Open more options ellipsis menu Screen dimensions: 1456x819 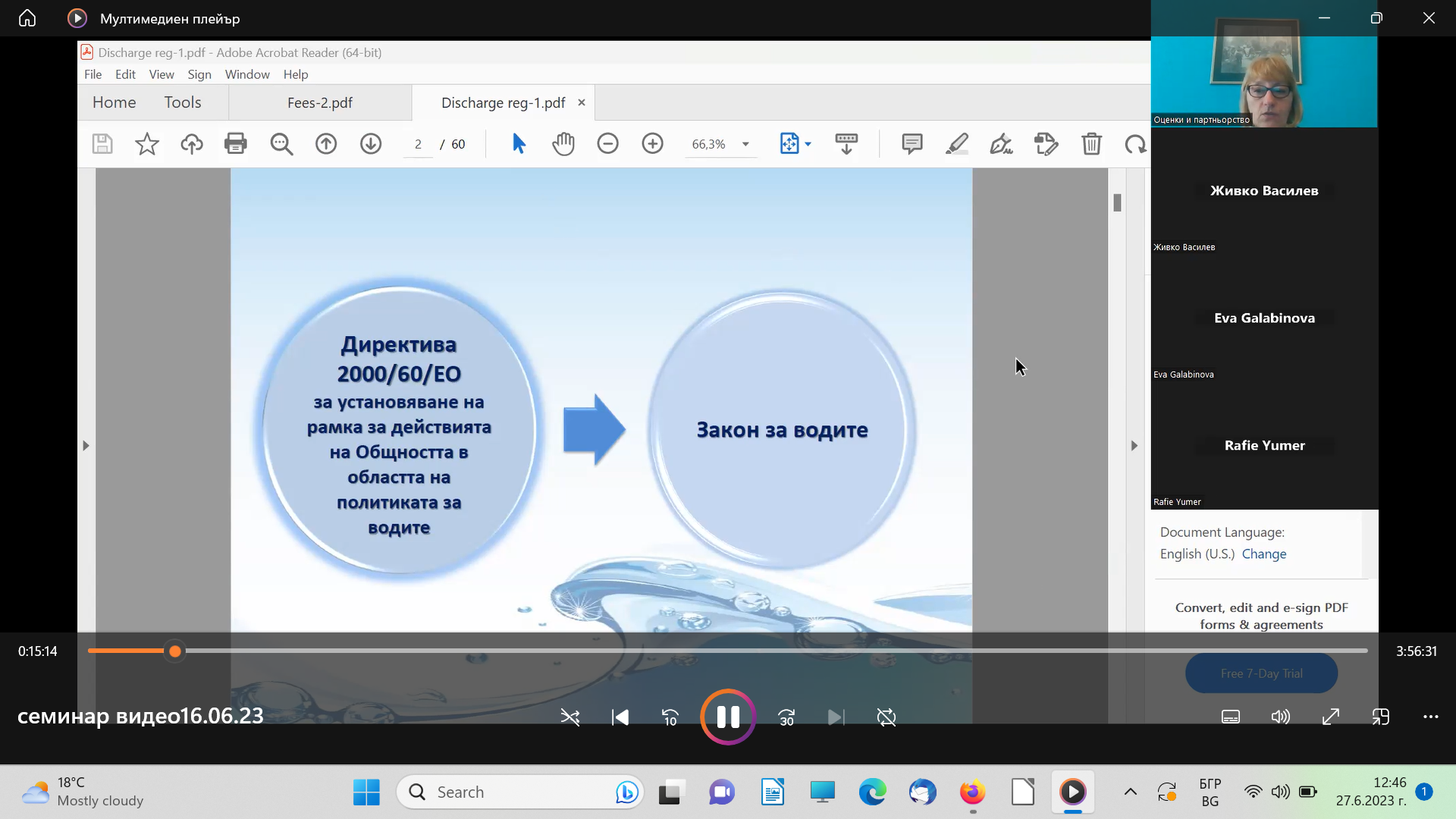pos(1431,717)
